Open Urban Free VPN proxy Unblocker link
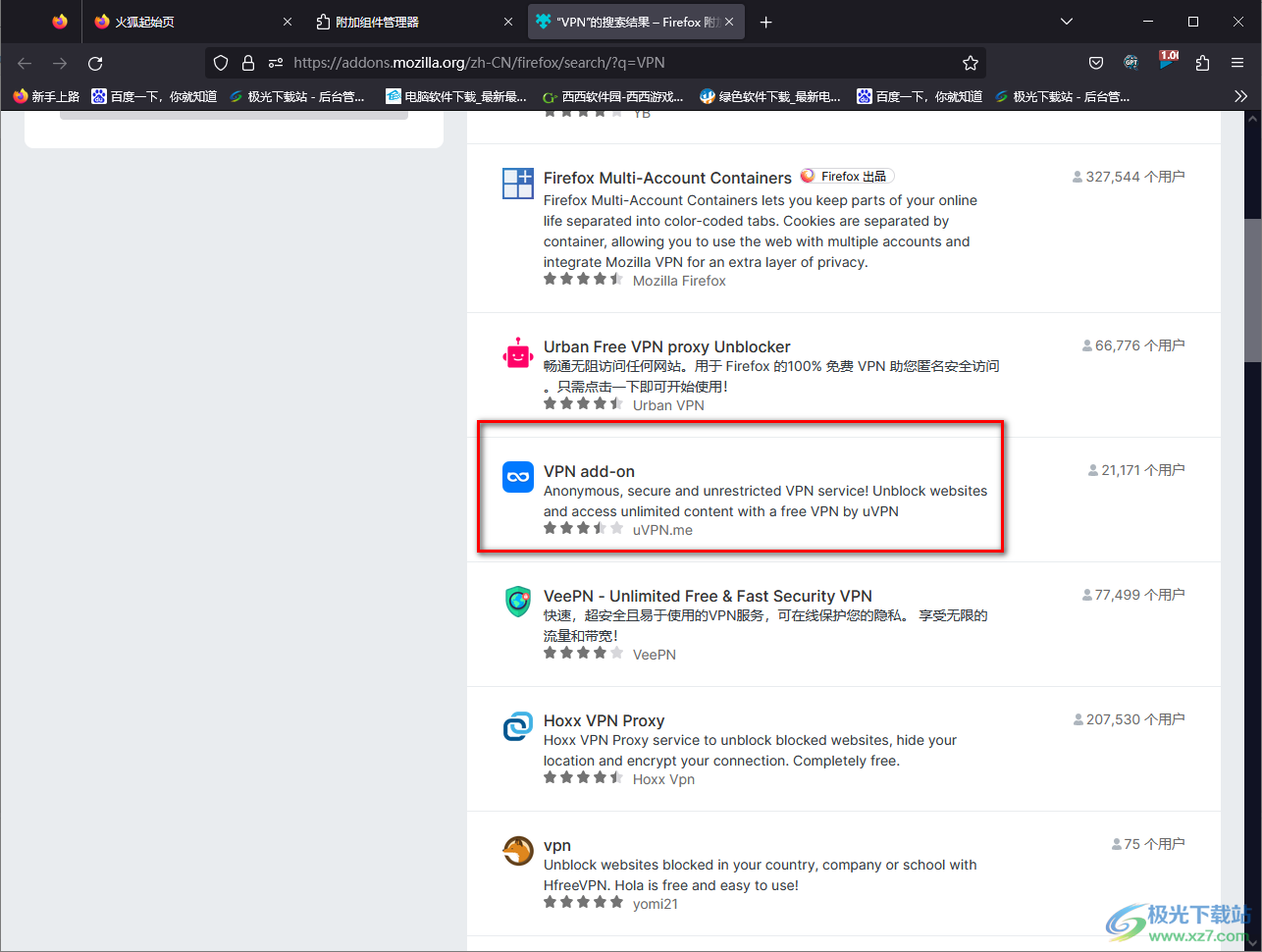This screenshot has height=952, width=1262. 666,346
